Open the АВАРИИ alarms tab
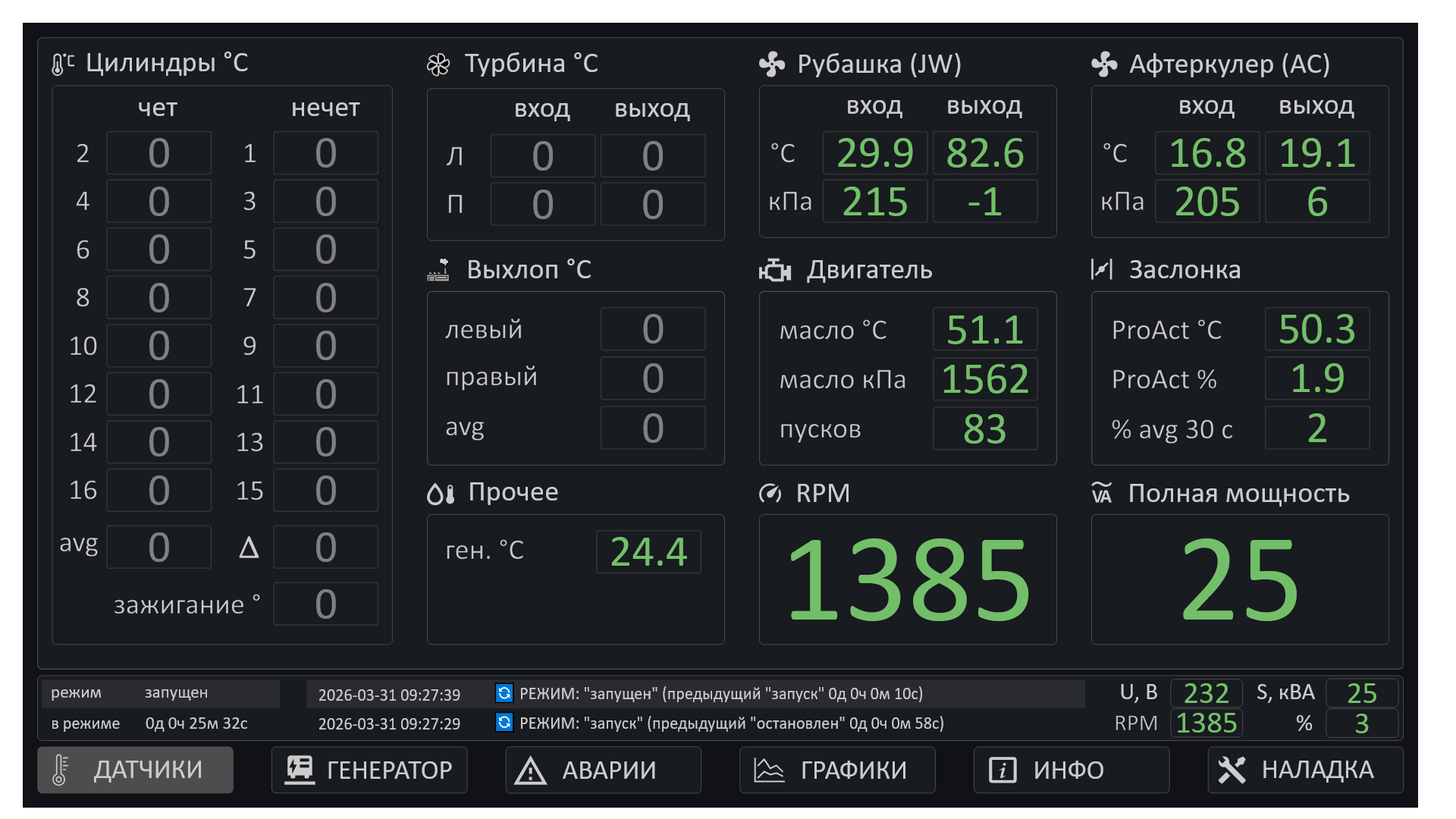The width and height of the screenshot is (1456, 819). pyautogui.click(x=603, y=770)
